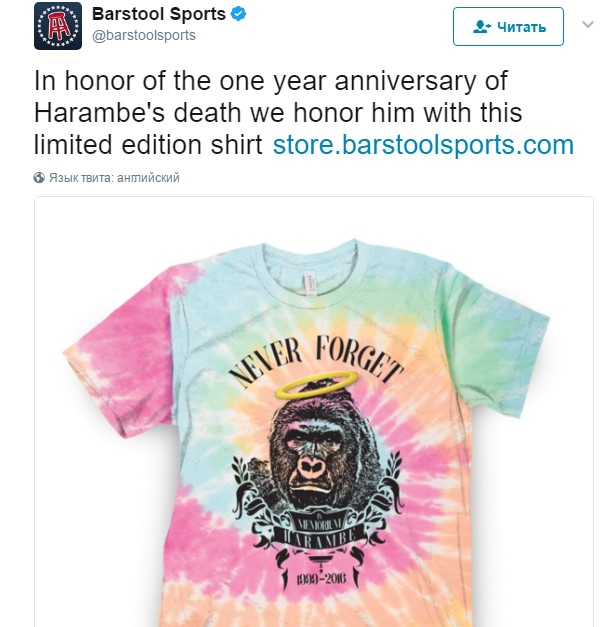
Task: Click the white collar tag of the shirt
Action: point(309,284)
